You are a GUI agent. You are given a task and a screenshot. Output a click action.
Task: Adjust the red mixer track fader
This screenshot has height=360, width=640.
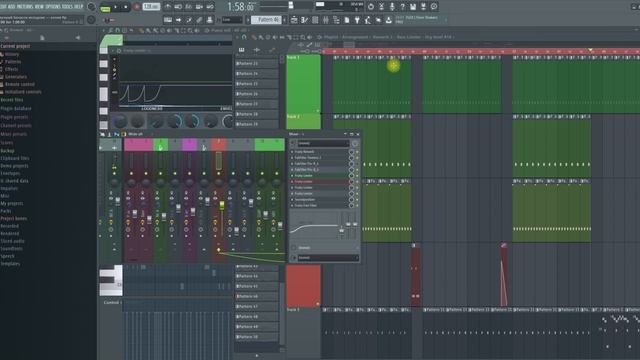tap(222, 205)
